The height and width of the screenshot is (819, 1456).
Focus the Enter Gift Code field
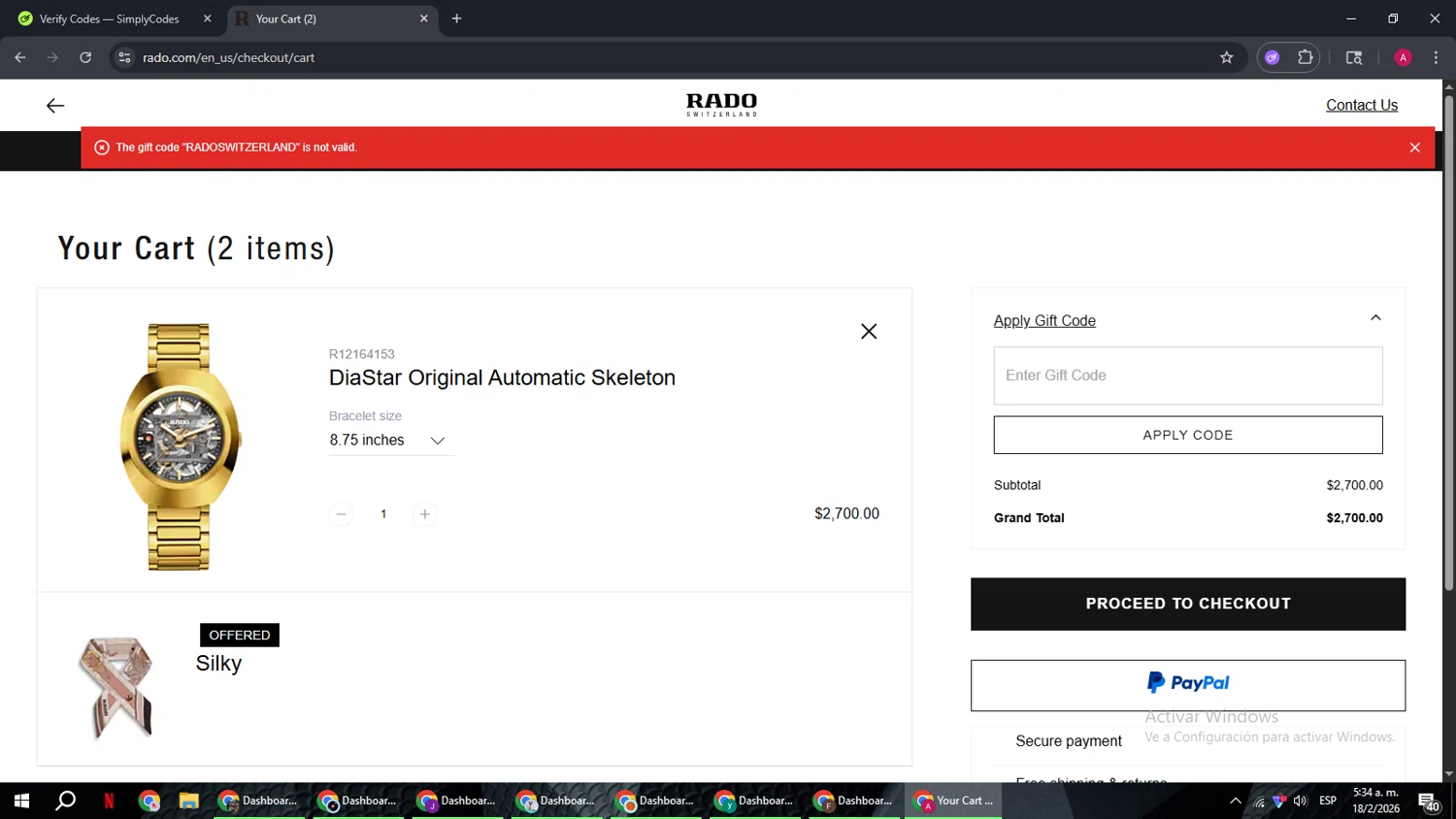click(x=1188, y=376)
